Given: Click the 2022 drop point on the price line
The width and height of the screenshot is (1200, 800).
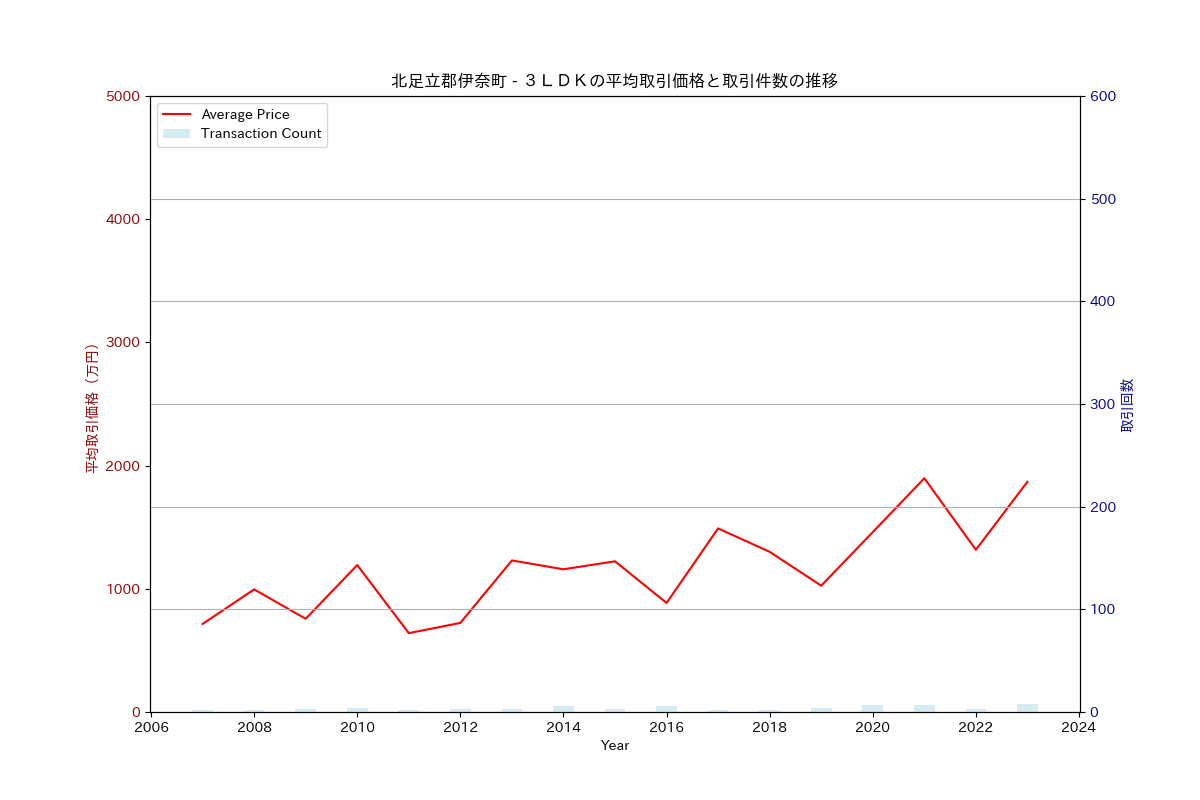Looking at the screenshot, I should pyautogui.click(x=974, y=548).
